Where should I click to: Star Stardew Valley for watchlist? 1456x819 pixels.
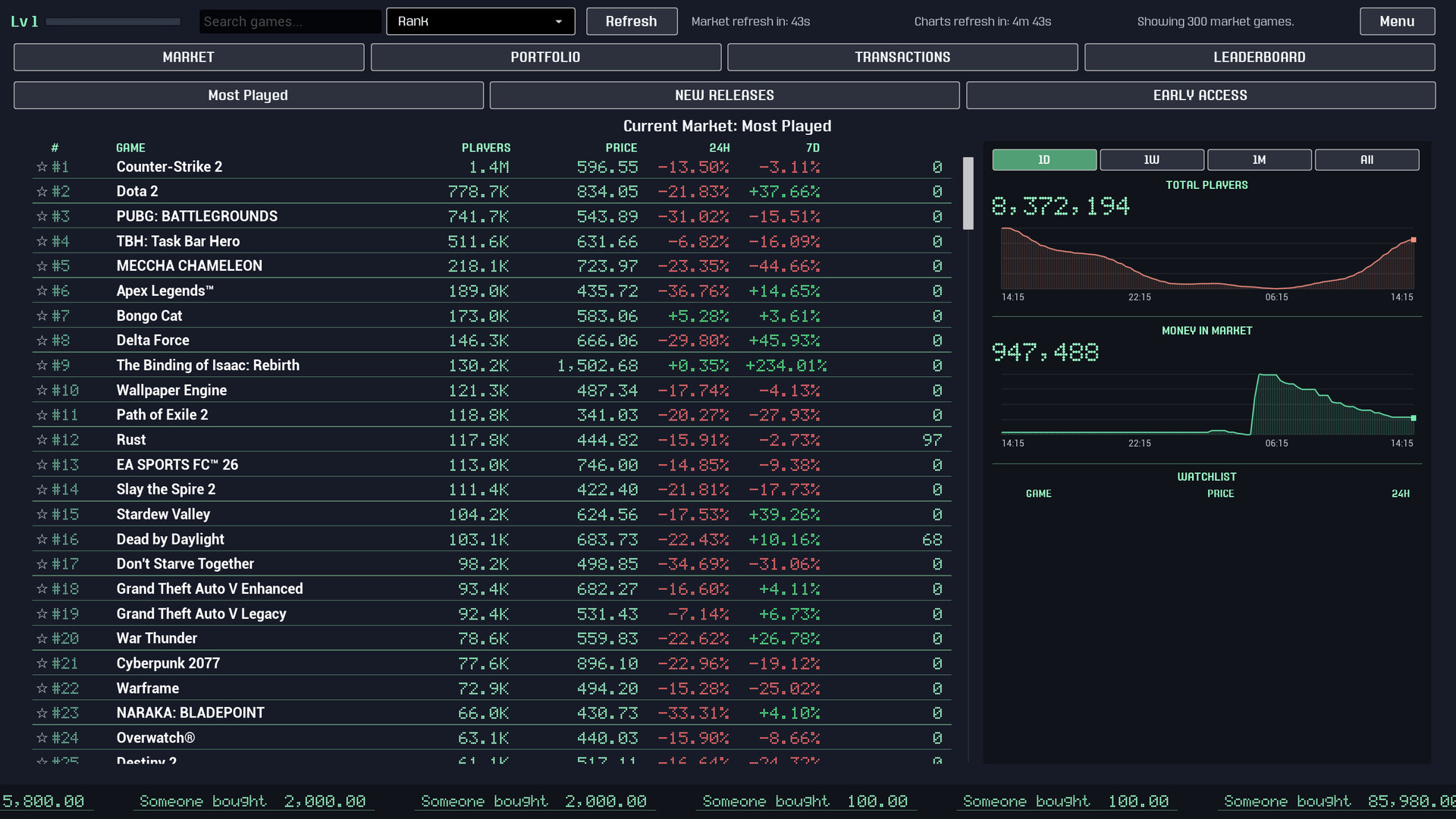tap(42, 514)
